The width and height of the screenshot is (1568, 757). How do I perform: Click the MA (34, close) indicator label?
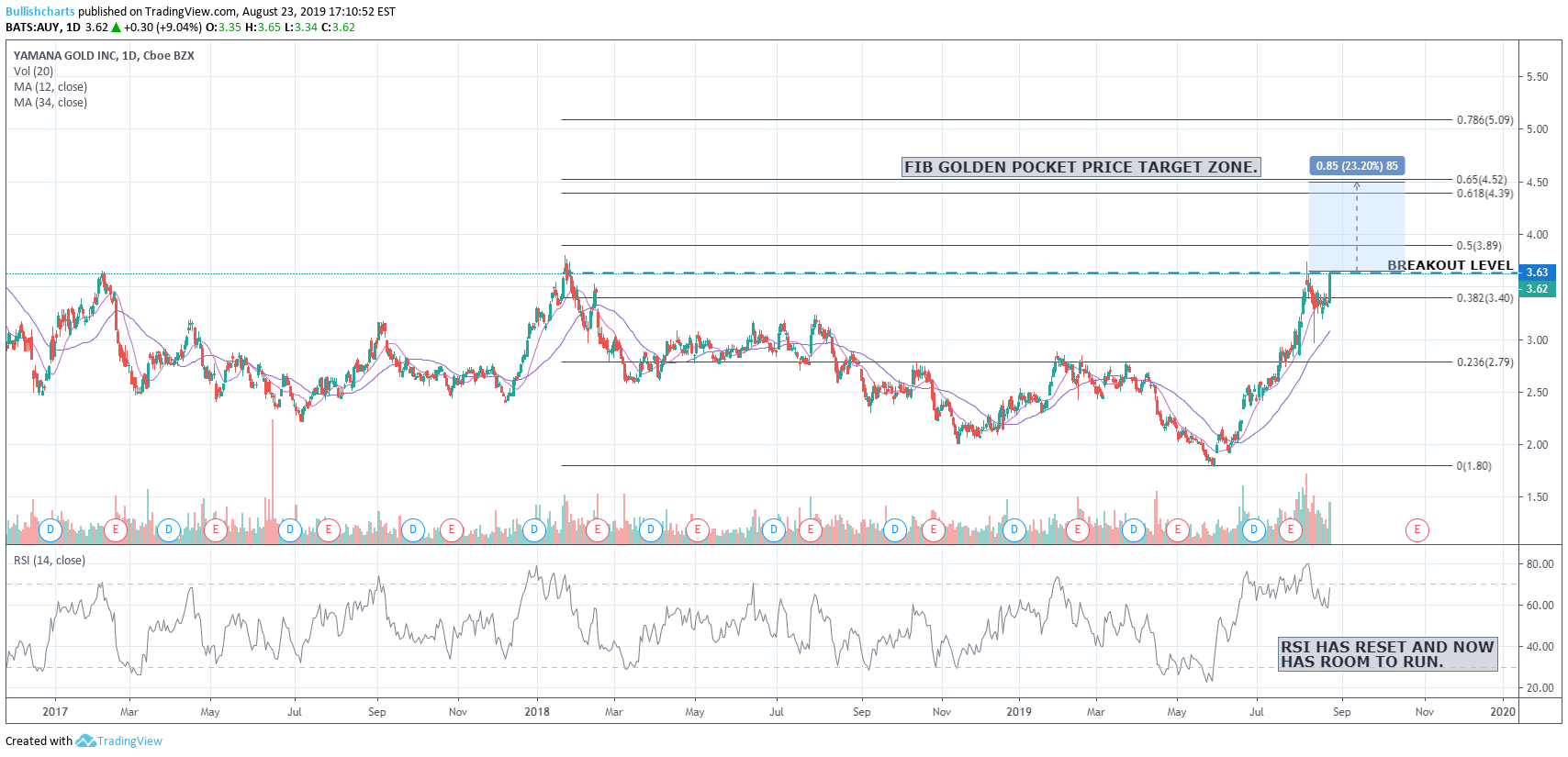pos(50,103)
